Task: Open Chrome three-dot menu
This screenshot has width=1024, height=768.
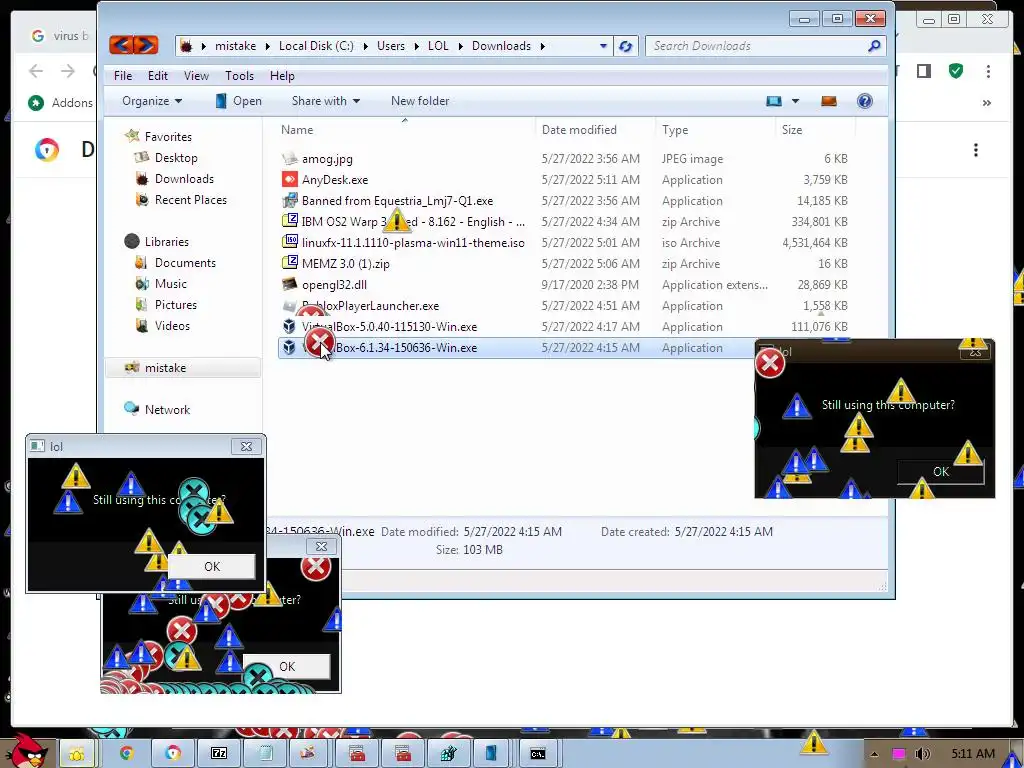Action: click(x=988, y=71)
